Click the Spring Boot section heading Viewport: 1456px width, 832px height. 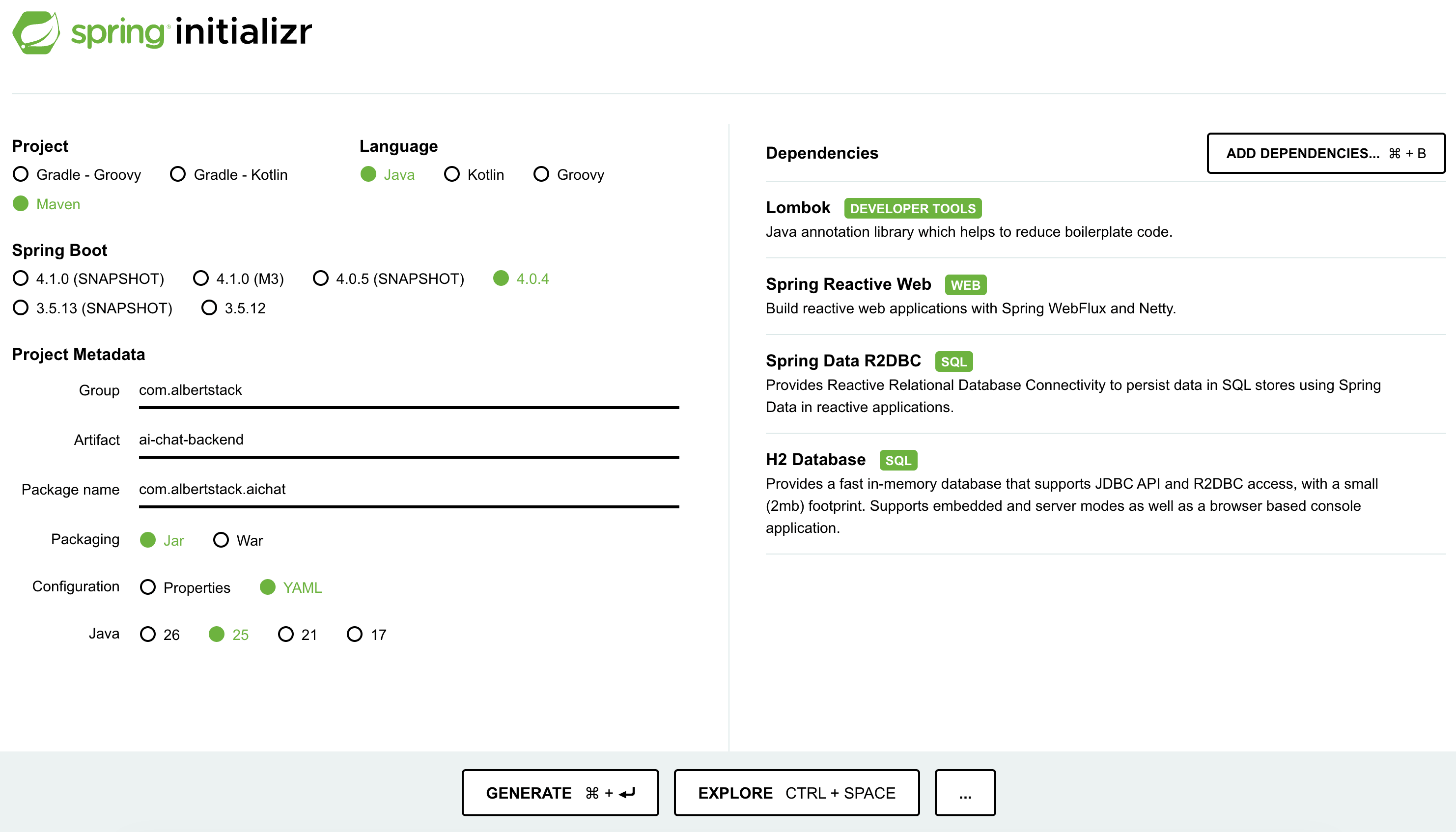coord(59,250)
